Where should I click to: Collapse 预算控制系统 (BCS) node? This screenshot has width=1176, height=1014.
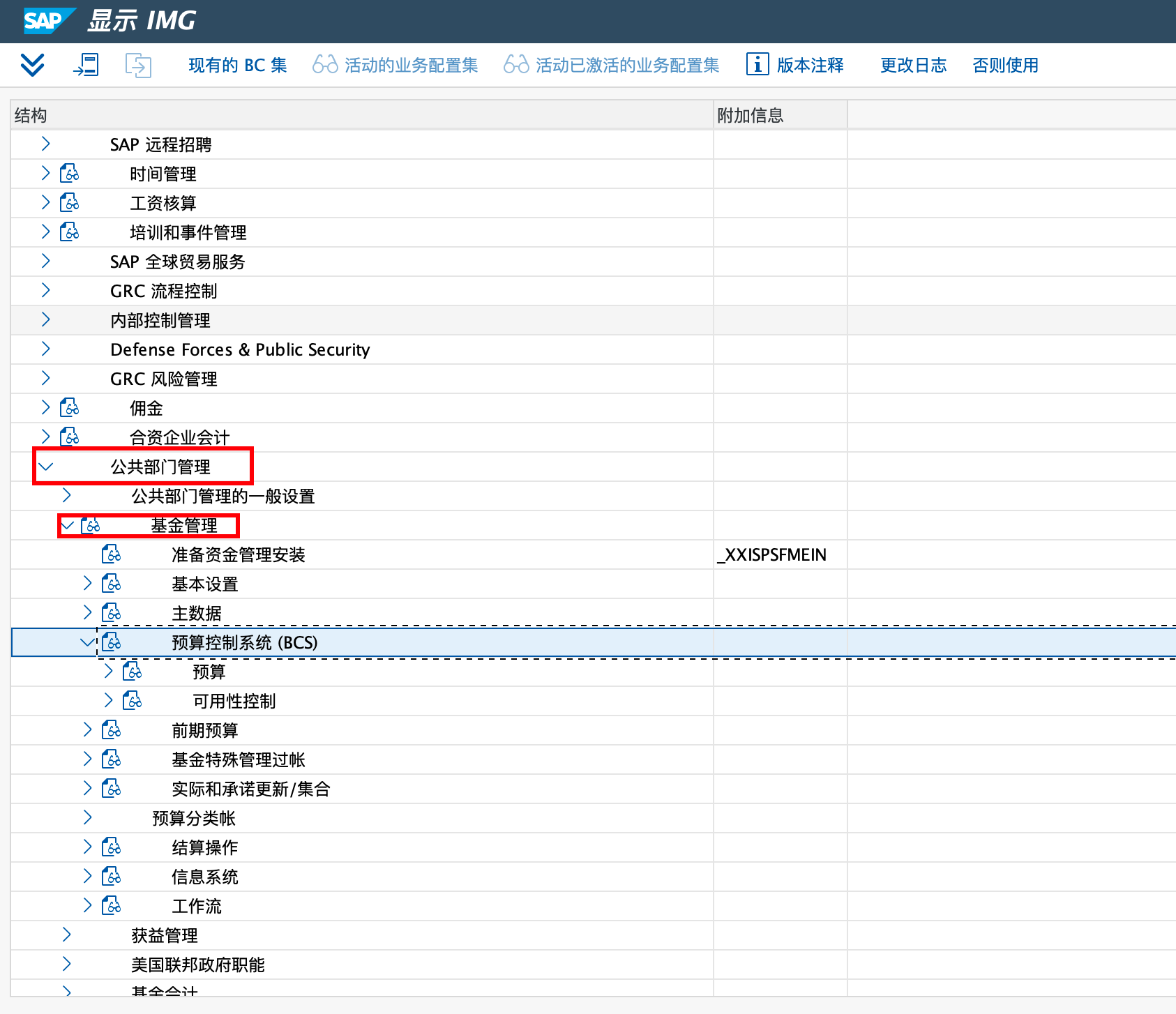point(88,642)
